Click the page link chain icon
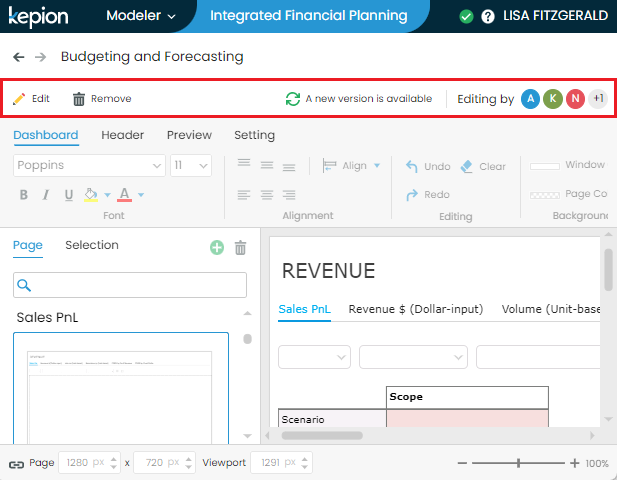Viewport: 617px width, 480px height. [x=17, y=465]
